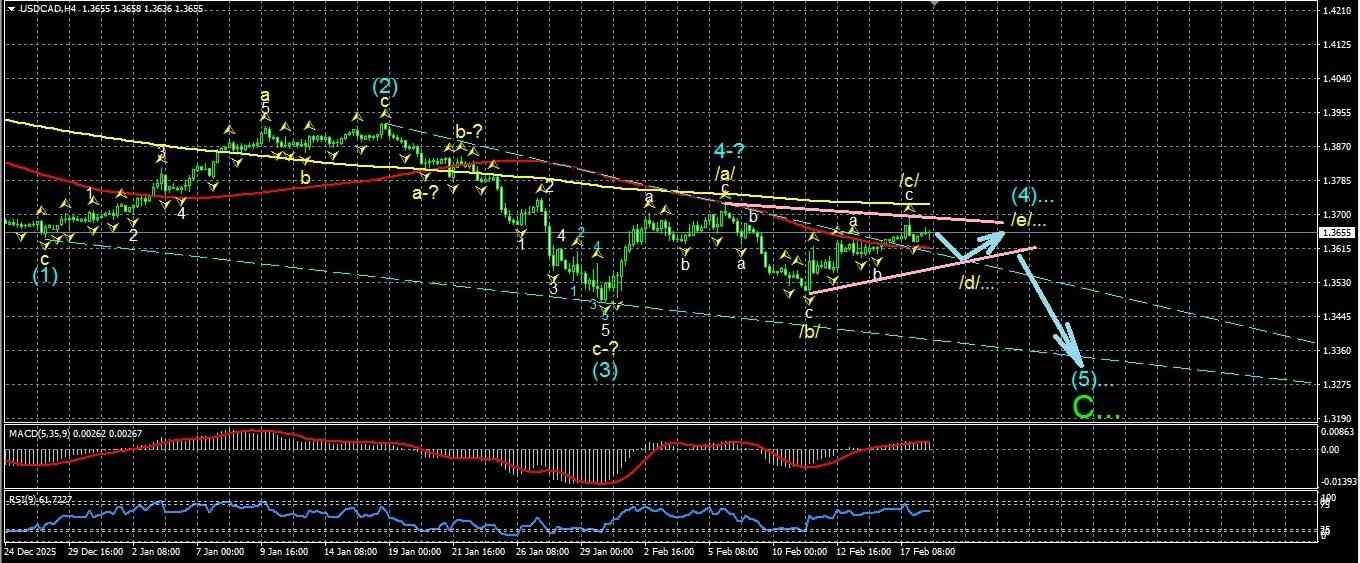
Task: Click the 17 Feb 08:00 time label
Action: (x=930, y=552)
